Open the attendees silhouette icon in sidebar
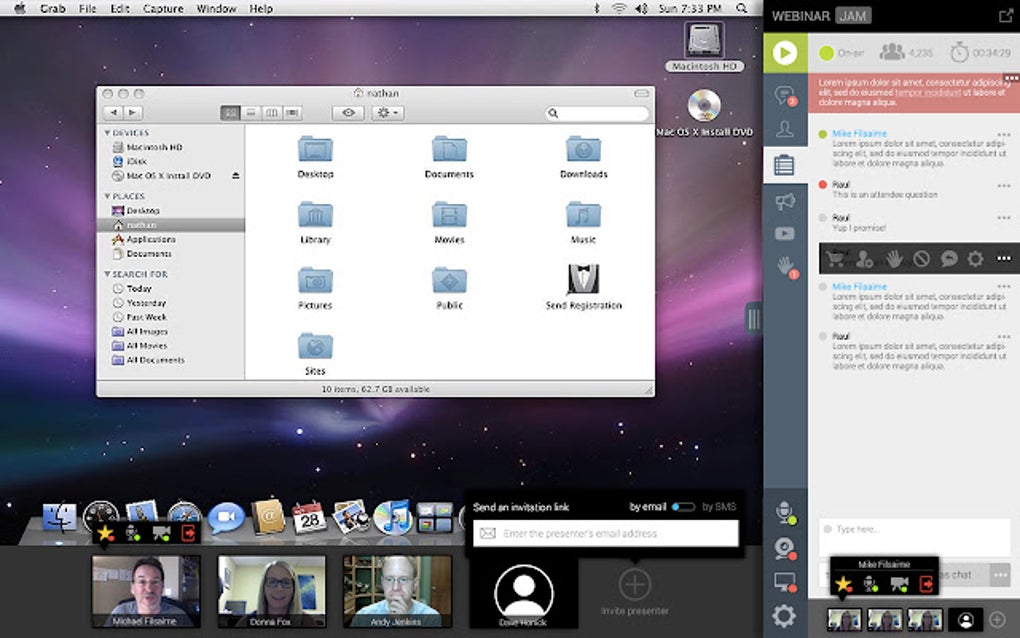1020x638 pixels. (x=785, y=129)
